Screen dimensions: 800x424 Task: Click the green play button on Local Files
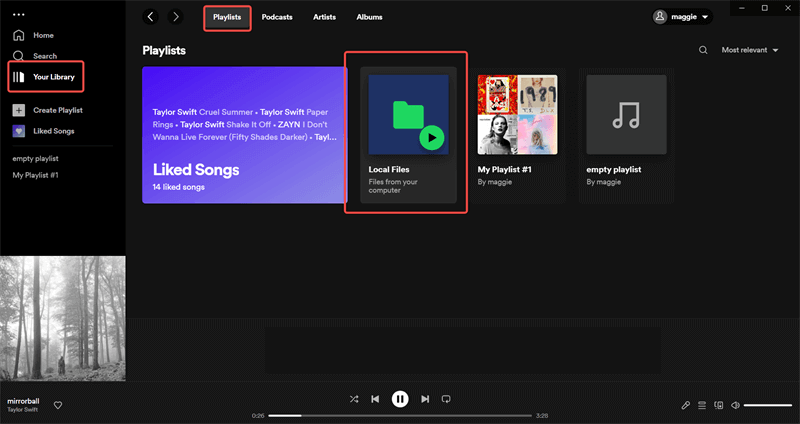point(432,137)
